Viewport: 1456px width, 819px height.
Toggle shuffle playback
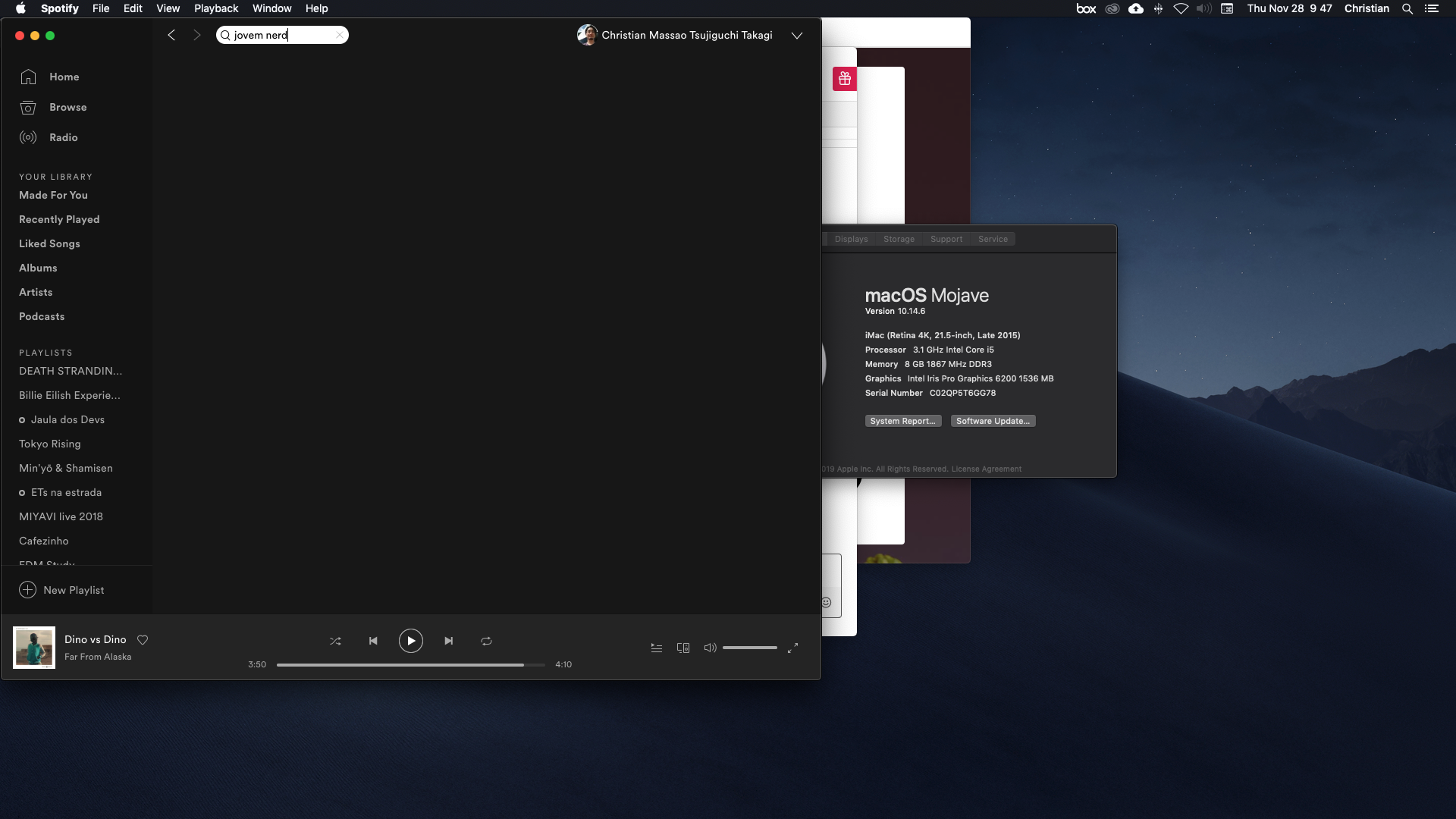pos(335,641)
